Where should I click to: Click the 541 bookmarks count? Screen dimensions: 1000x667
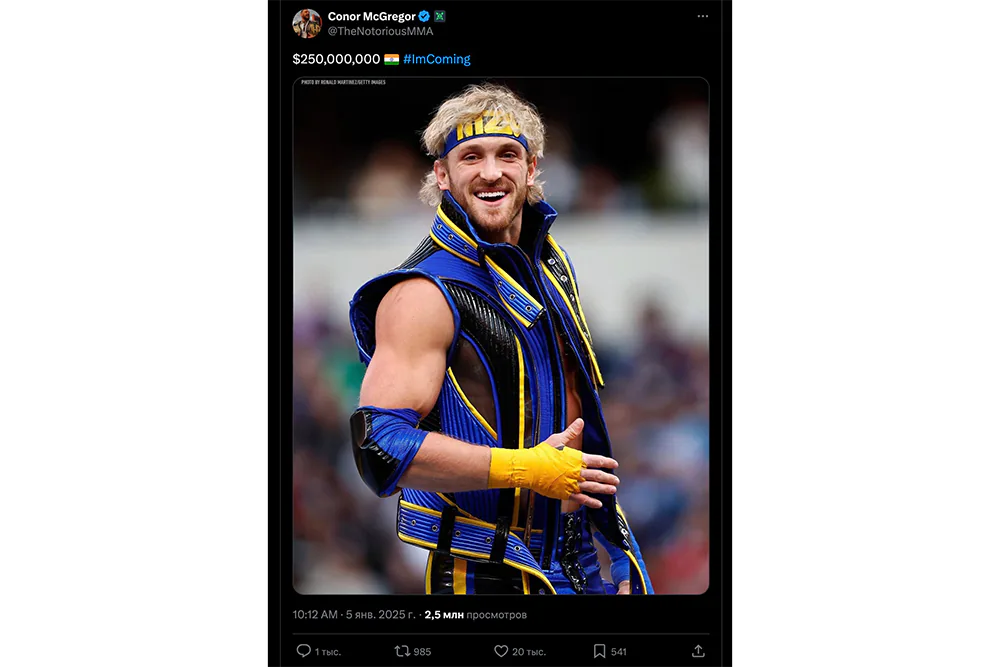(x=619, y=652)
